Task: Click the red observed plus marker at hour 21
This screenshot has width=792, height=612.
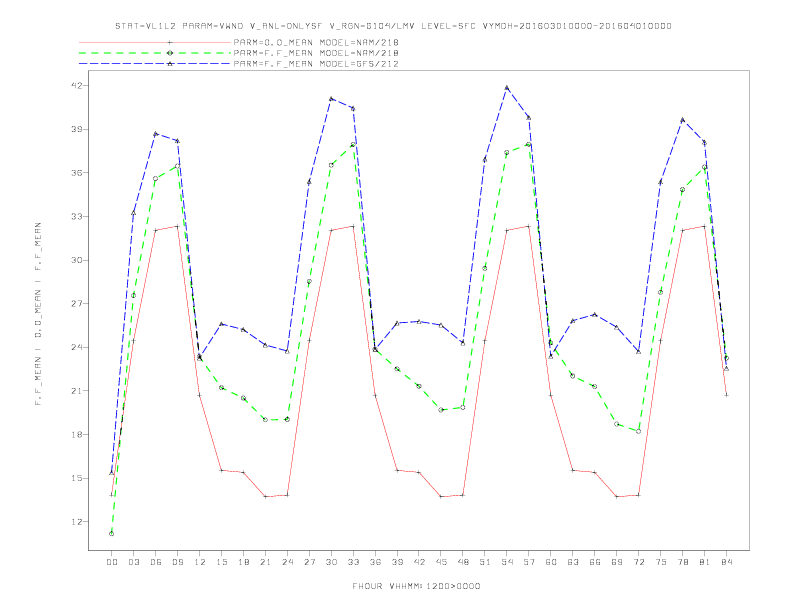Action: 265,497
